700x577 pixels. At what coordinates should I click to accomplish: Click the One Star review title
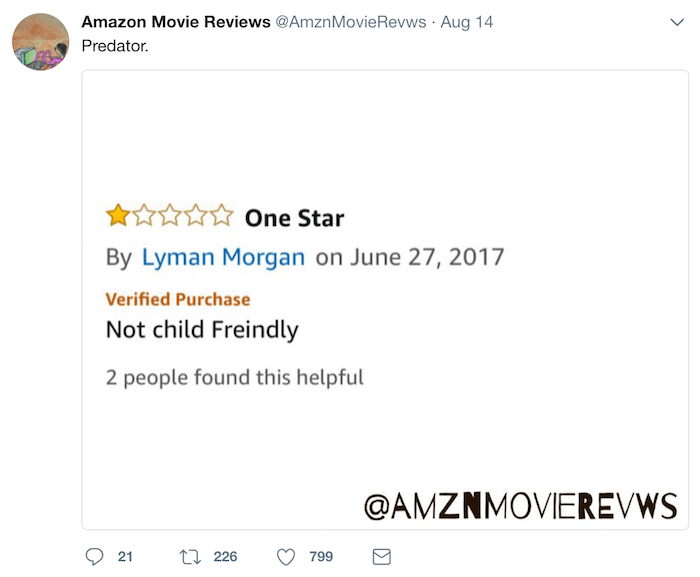pos(295,218)
